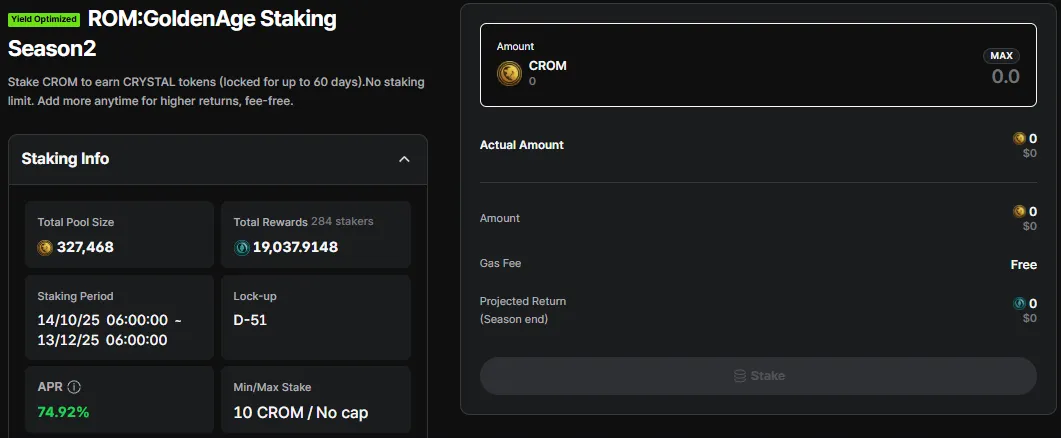Click the 74.92% APR value
The height and width of the screenshot is (438, 1061).
tap(63, 412)
